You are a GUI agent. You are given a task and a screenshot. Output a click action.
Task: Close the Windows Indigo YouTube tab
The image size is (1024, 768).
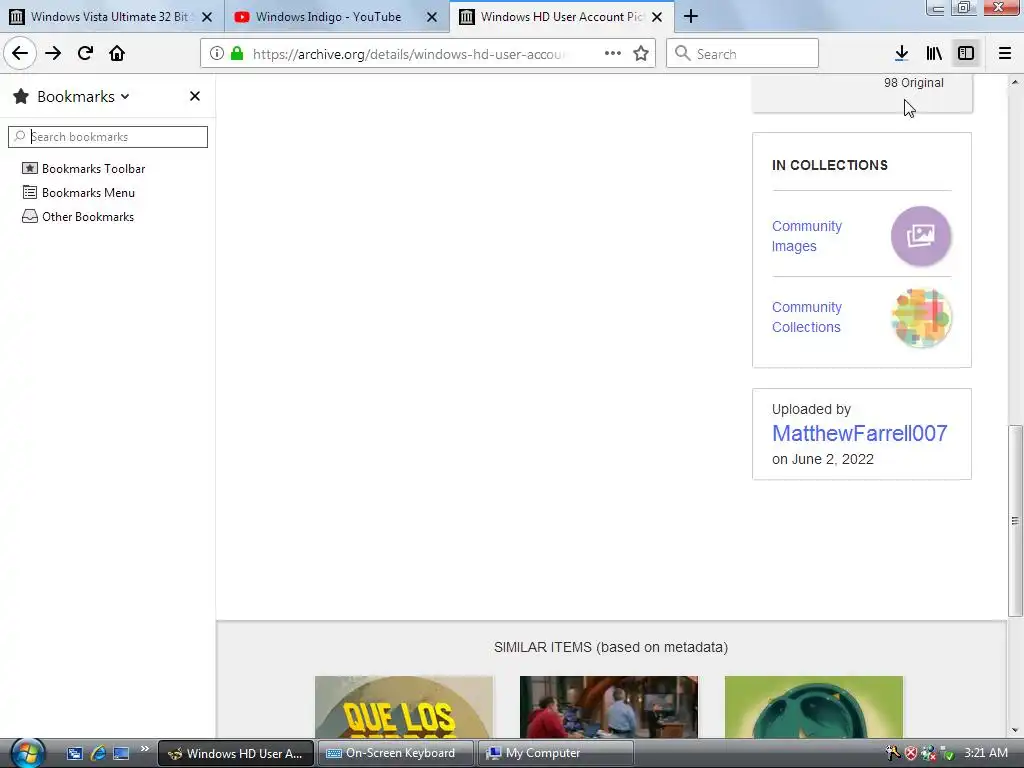[x=432, y=17]
